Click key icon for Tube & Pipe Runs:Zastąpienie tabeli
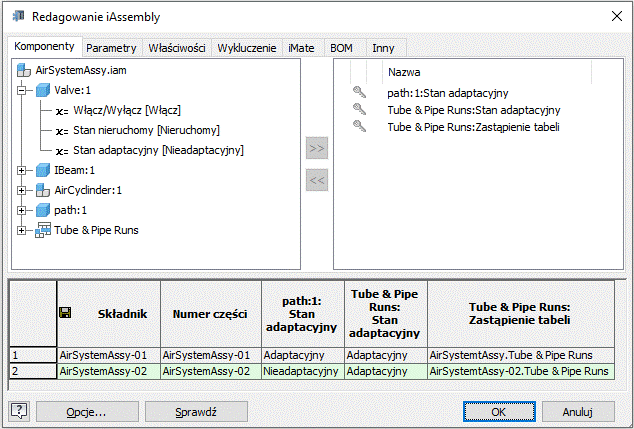 coord(359,127)
